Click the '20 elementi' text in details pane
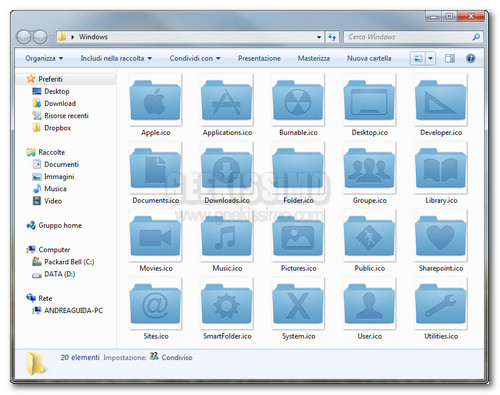The image size is (500, 395). (x=80, y=357)
